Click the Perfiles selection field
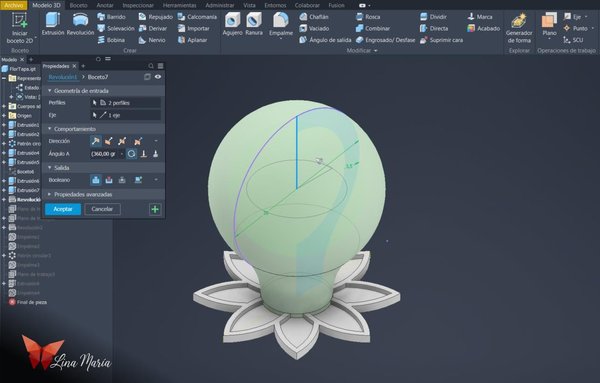The width and height of the screenshot is (600, 383). pos(125,103)
